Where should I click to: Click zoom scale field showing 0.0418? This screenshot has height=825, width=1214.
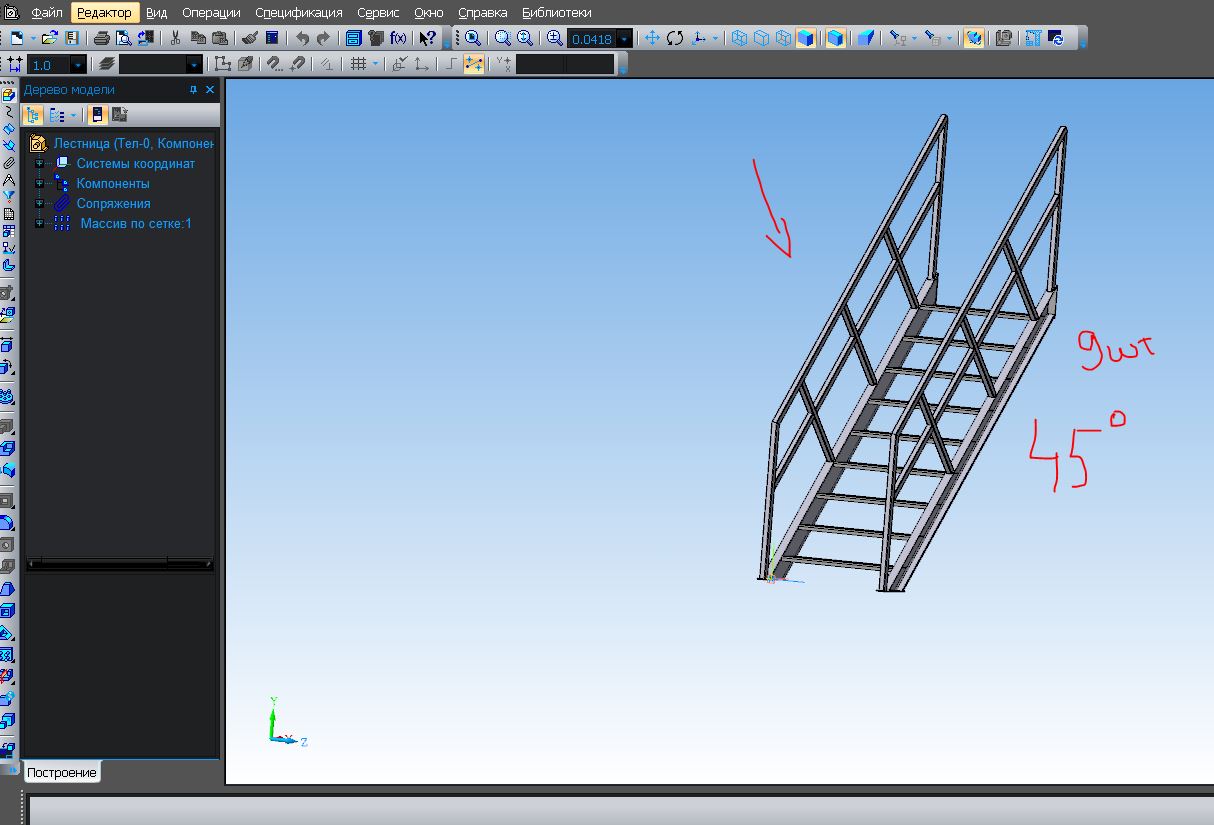(x=592, y=38)
